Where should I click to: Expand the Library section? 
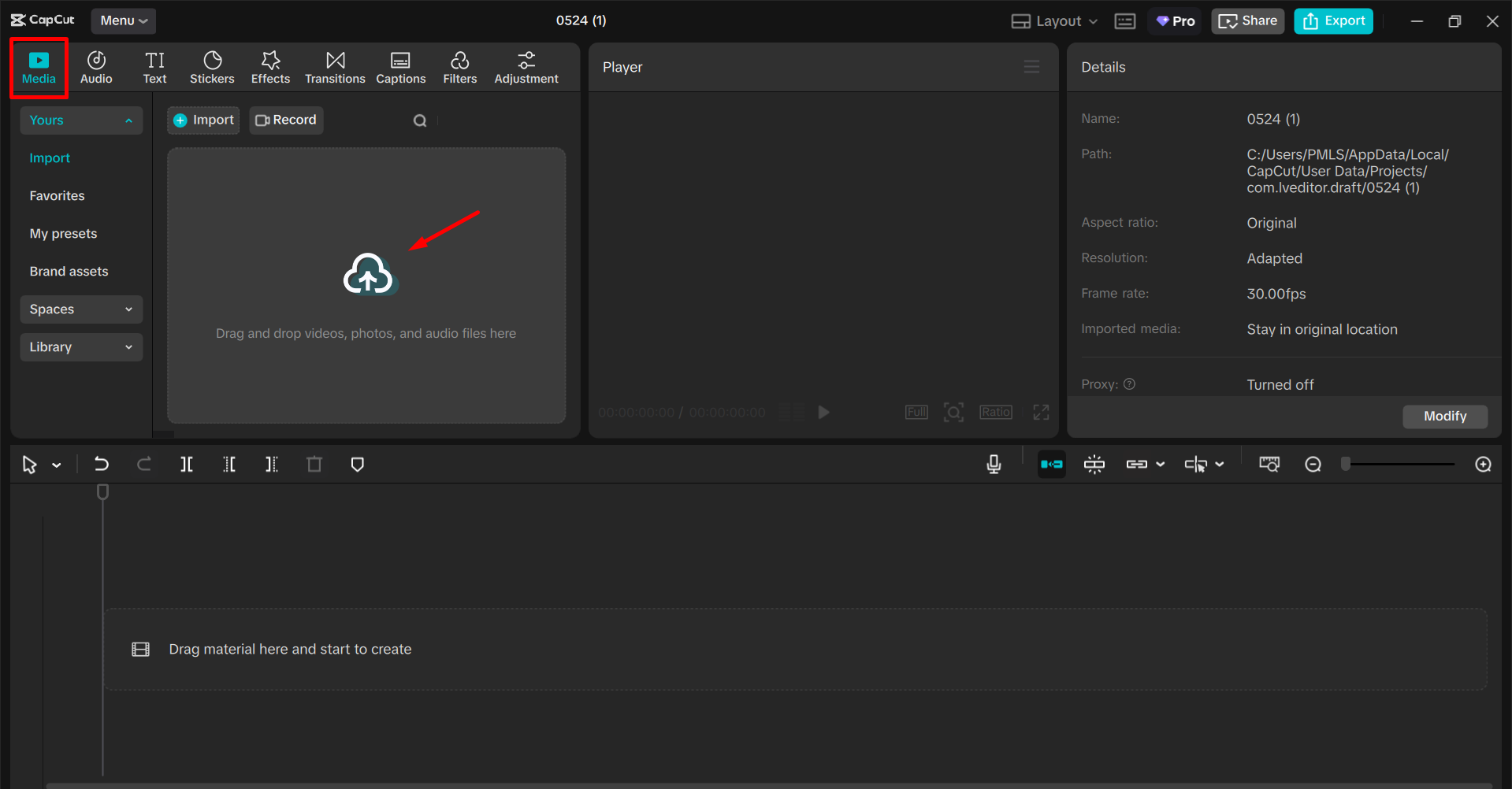coord(80,346)
